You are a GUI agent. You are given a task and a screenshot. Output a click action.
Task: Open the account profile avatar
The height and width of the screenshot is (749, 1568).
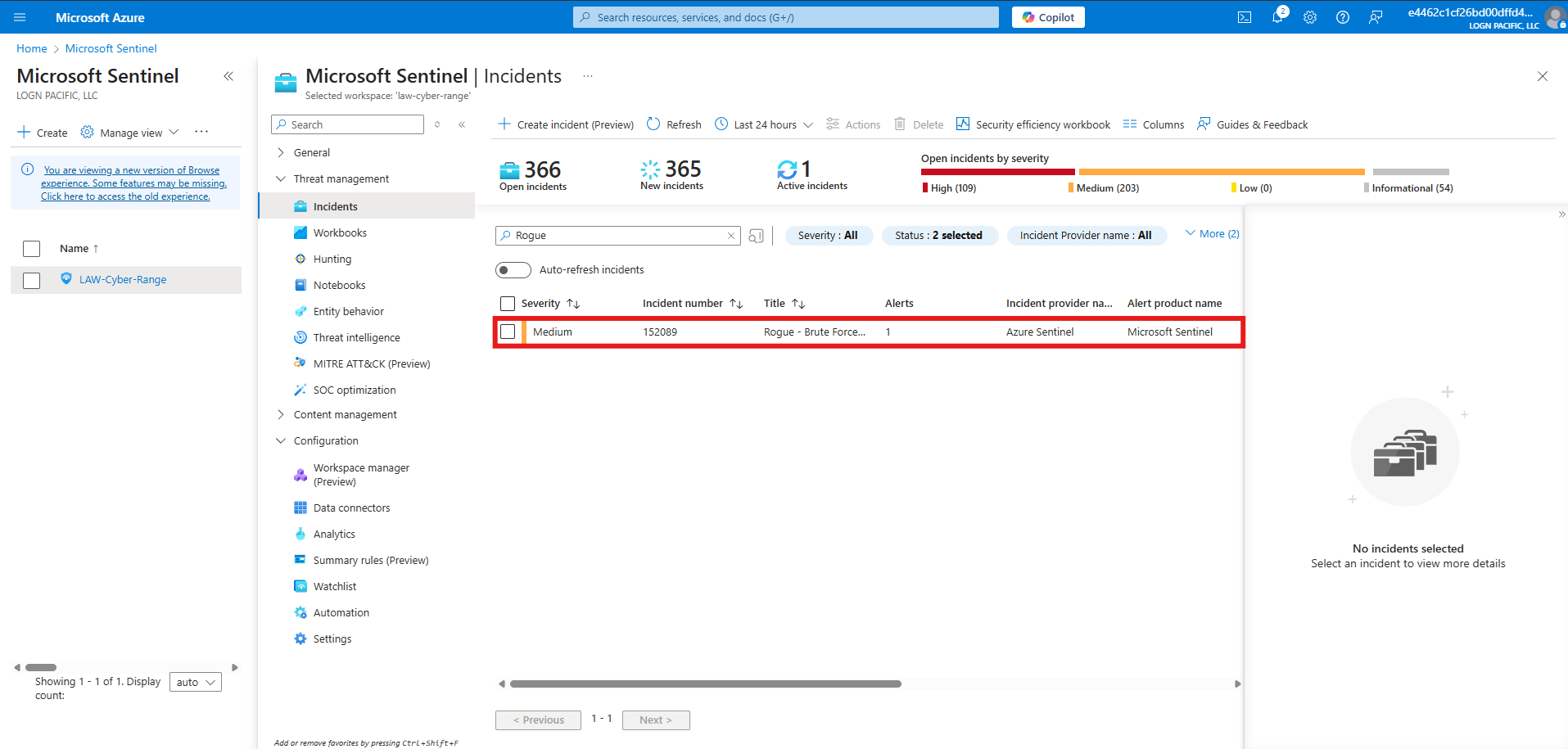(x=1554, y=17)
